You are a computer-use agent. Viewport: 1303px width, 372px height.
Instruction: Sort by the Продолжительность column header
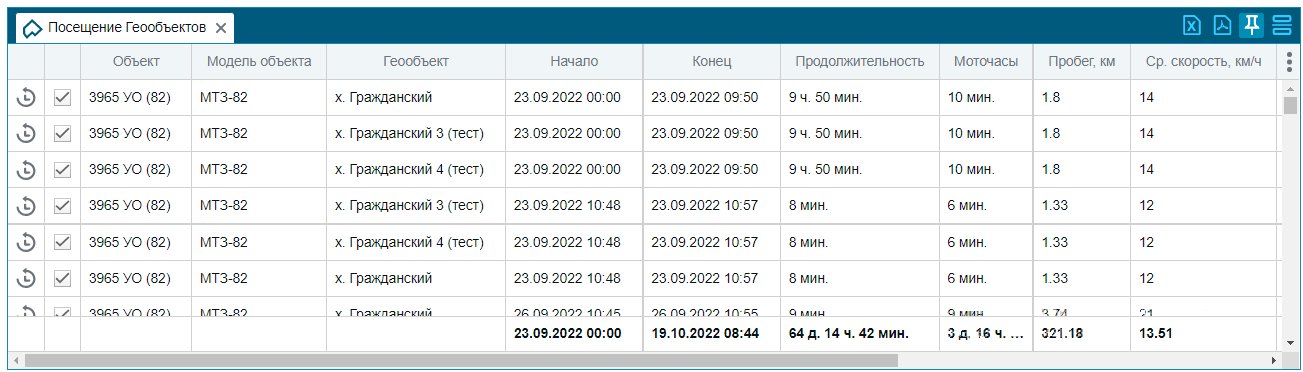[859, 61]
